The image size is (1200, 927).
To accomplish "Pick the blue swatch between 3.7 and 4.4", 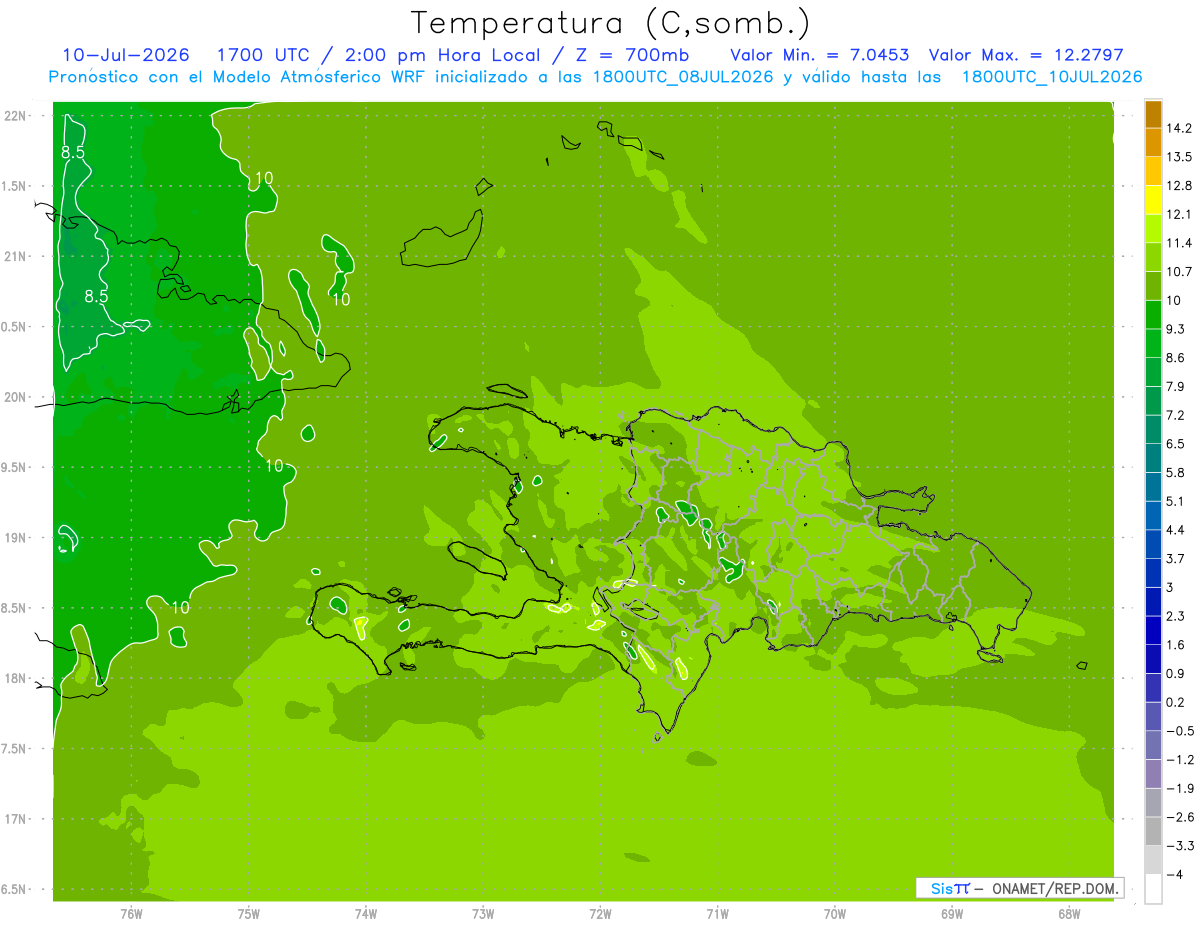I will 1153,544.
